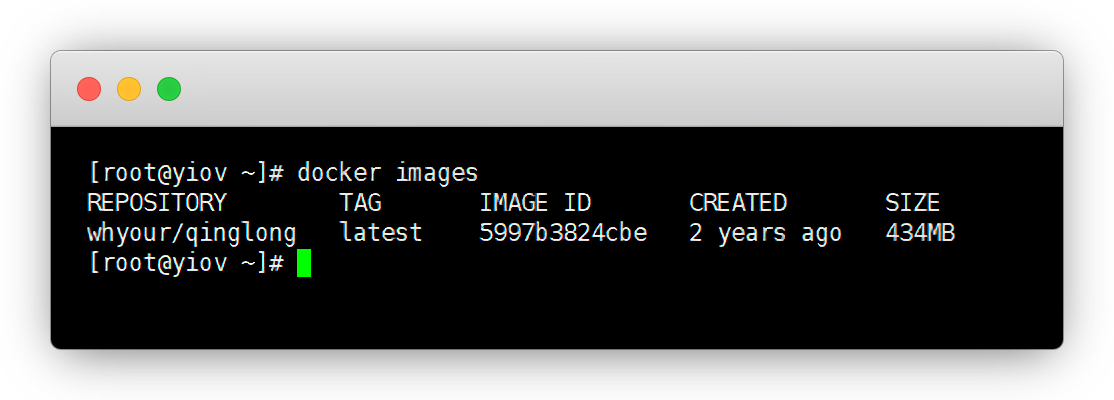Select the whyour/qinglong repository name
This screenshot has width=1114, height=400.
click(192, 234)
